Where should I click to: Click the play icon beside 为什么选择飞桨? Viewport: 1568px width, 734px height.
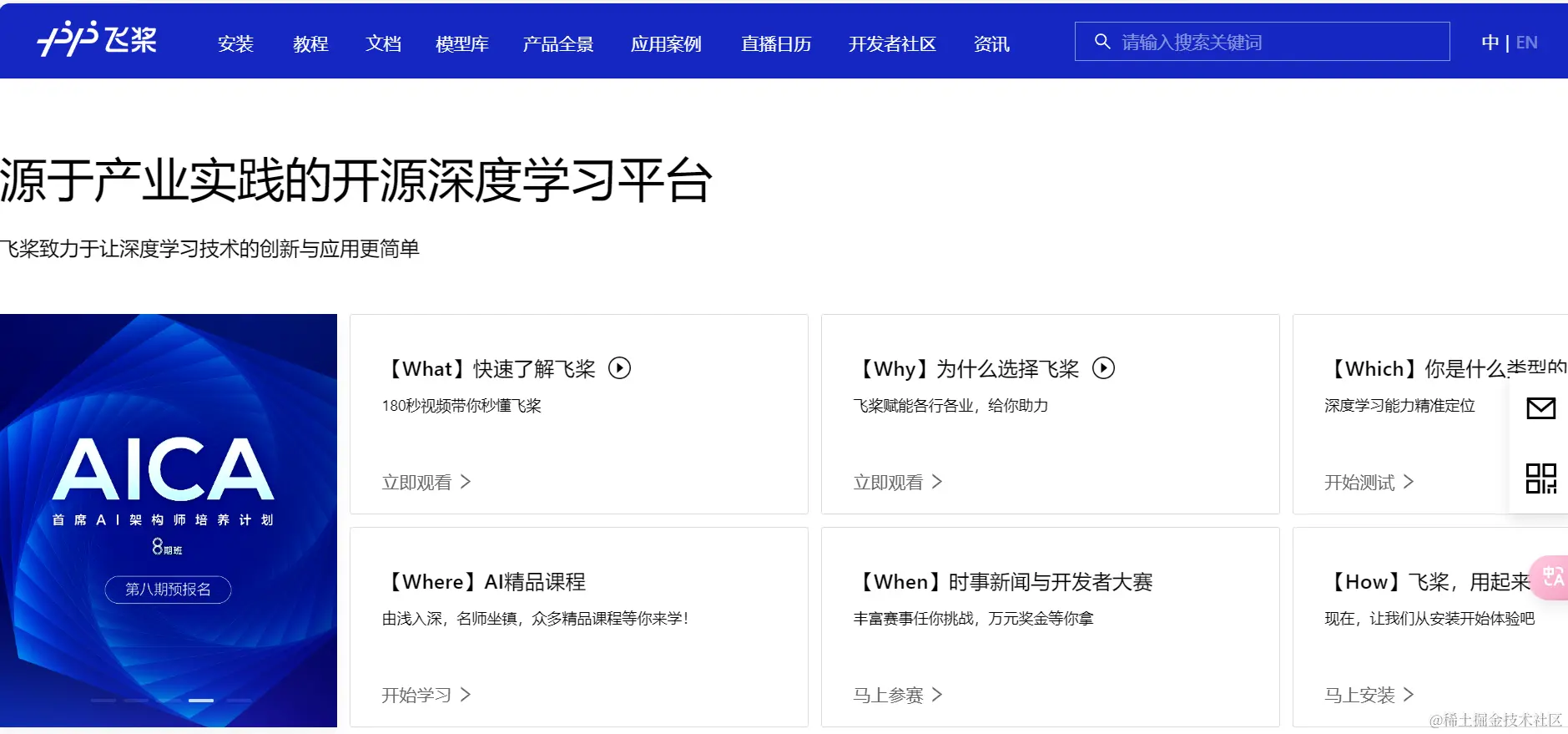(x=1103, y=368)
